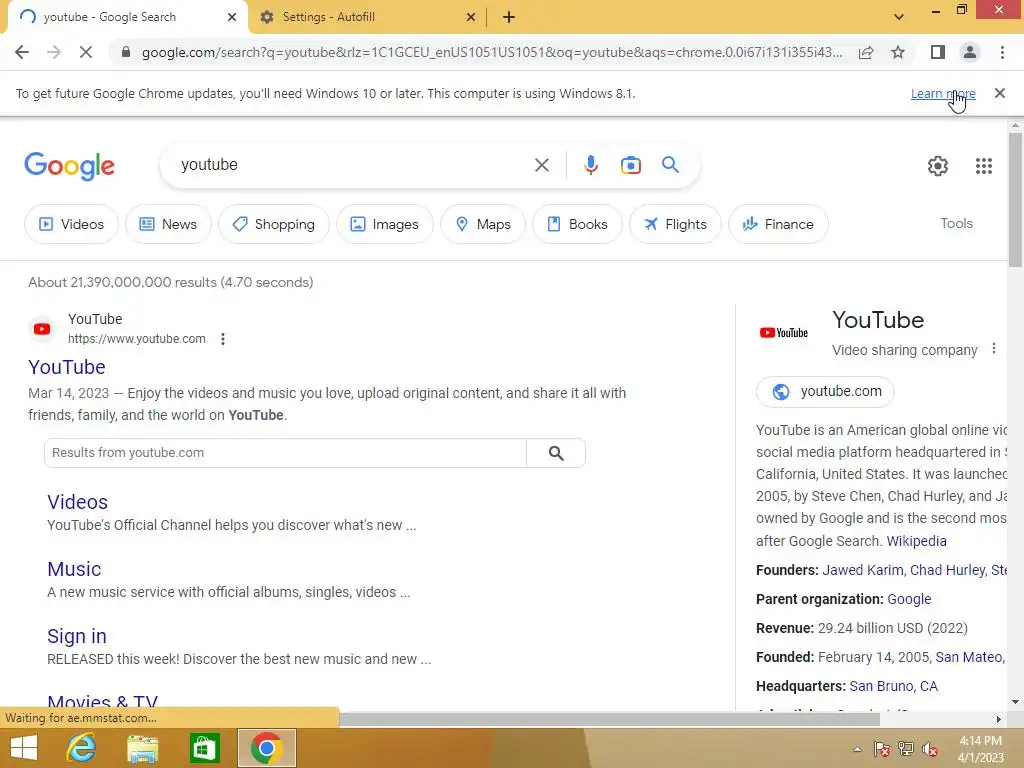Open the Windows Start button
The height and width of the screenshot is (768, 1024).
24,748
